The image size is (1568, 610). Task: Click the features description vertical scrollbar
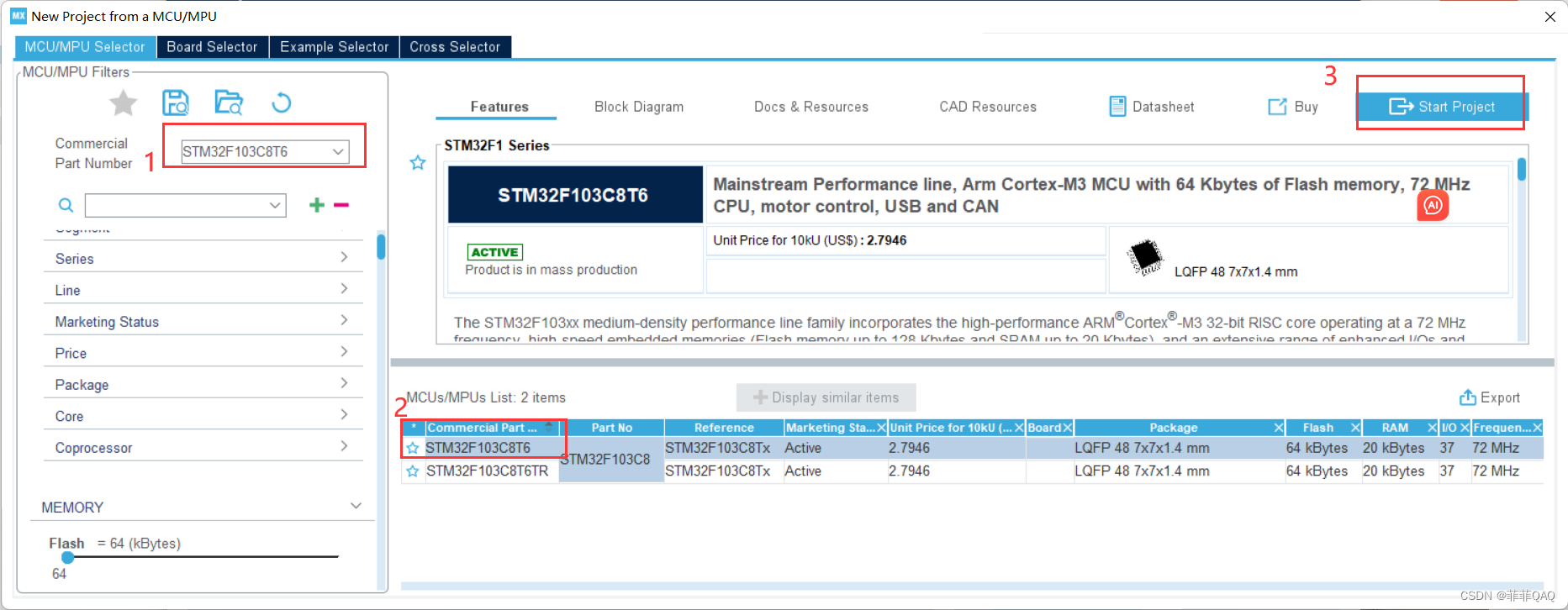[x=1522, y=170]
